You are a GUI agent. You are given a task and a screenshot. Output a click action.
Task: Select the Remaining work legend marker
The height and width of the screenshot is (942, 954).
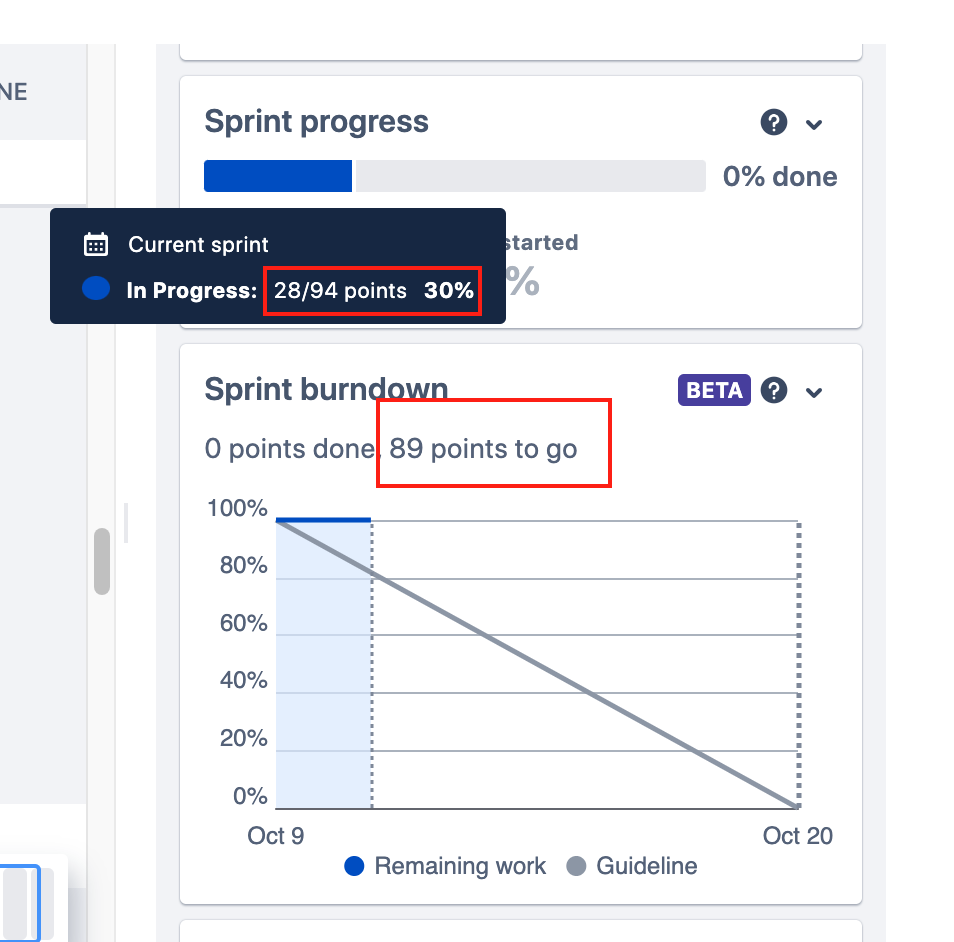[353, 866]
